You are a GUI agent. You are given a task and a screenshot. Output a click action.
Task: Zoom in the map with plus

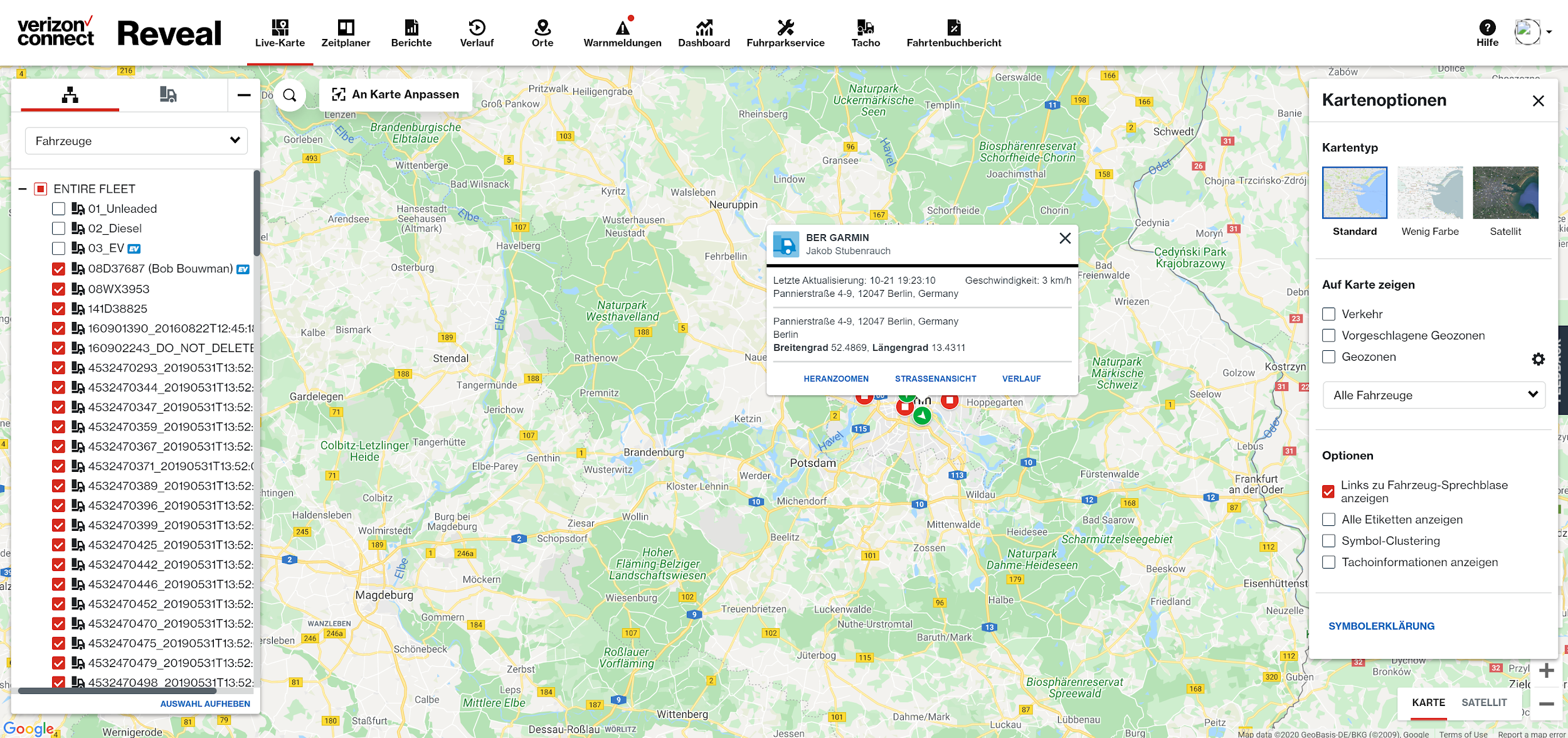pyautogui.click(x=1546, y=671)
